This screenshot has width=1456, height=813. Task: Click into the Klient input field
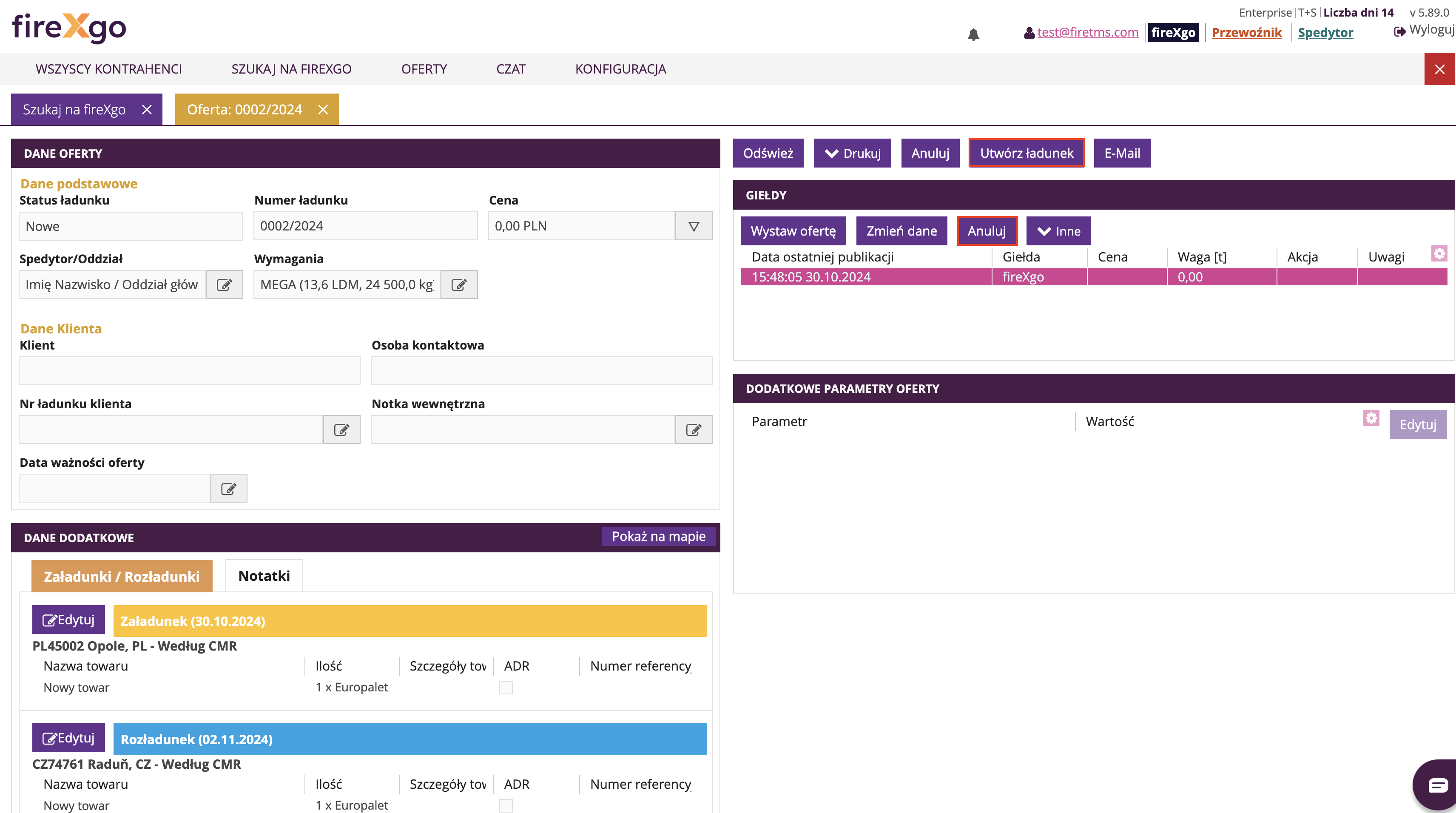tap(189, 371)
